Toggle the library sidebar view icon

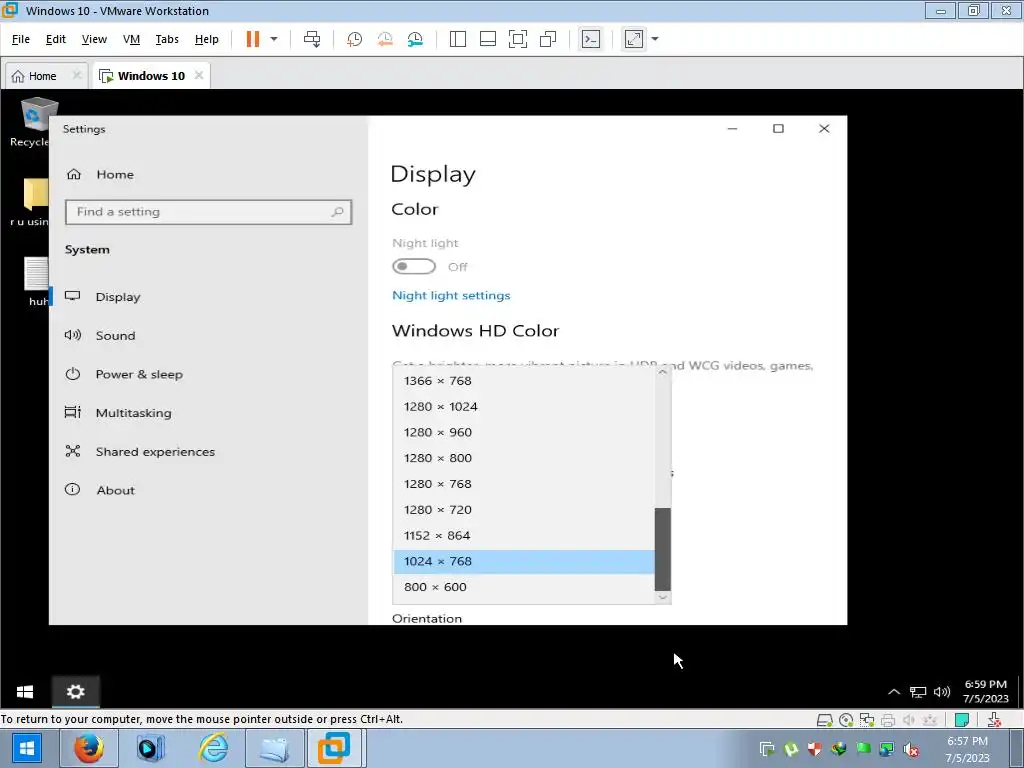[x=458, y=39]
